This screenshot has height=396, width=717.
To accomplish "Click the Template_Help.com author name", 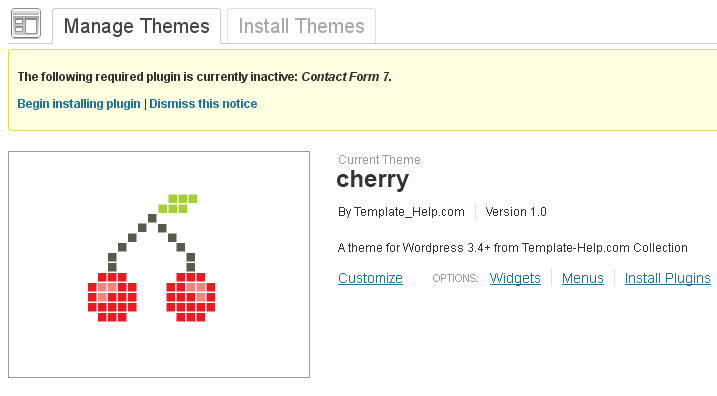I will pyautogui.click(x=409, y=212).
